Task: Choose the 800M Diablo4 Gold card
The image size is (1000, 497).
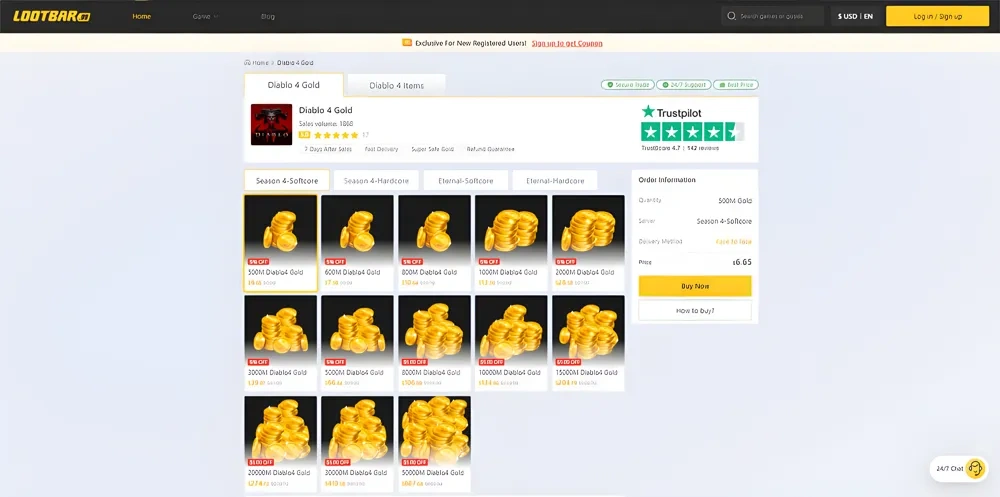Action: click(434, 243)
